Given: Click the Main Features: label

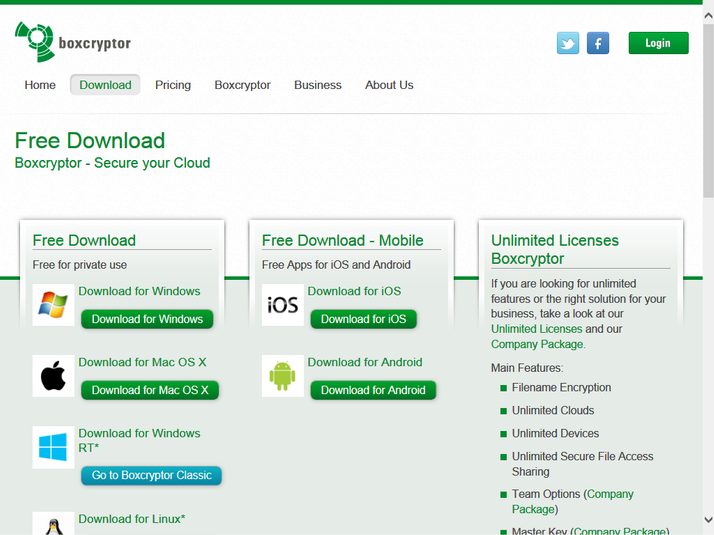Looking at the screenshot, I should tap(527, 368).
